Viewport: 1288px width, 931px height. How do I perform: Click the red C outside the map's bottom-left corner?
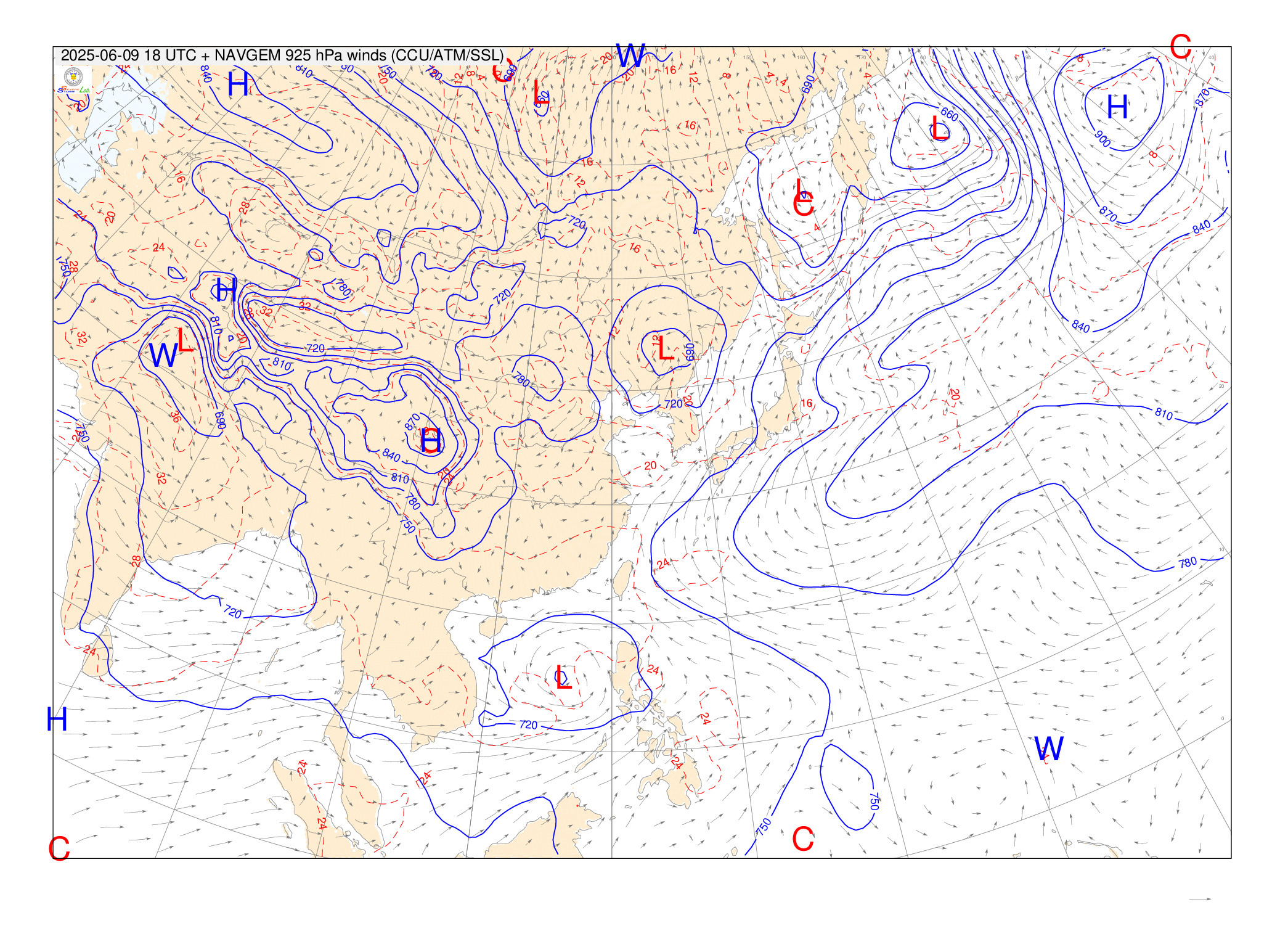click(x=59, y=848)
